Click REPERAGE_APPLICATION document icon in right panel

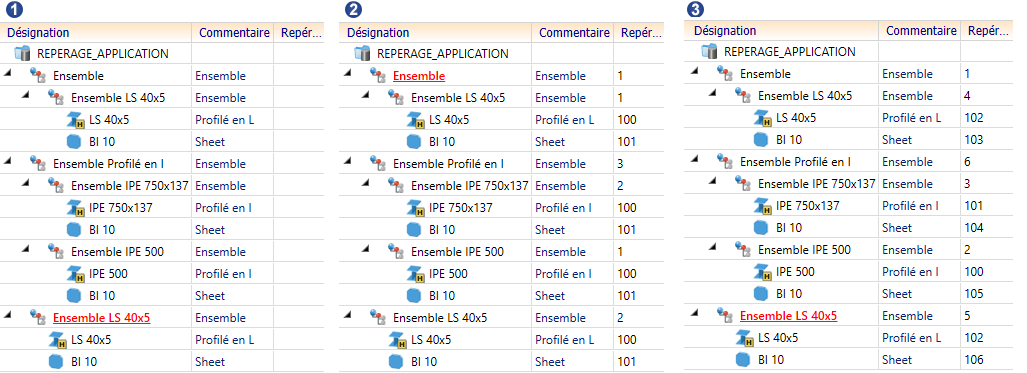coord(709,51)
